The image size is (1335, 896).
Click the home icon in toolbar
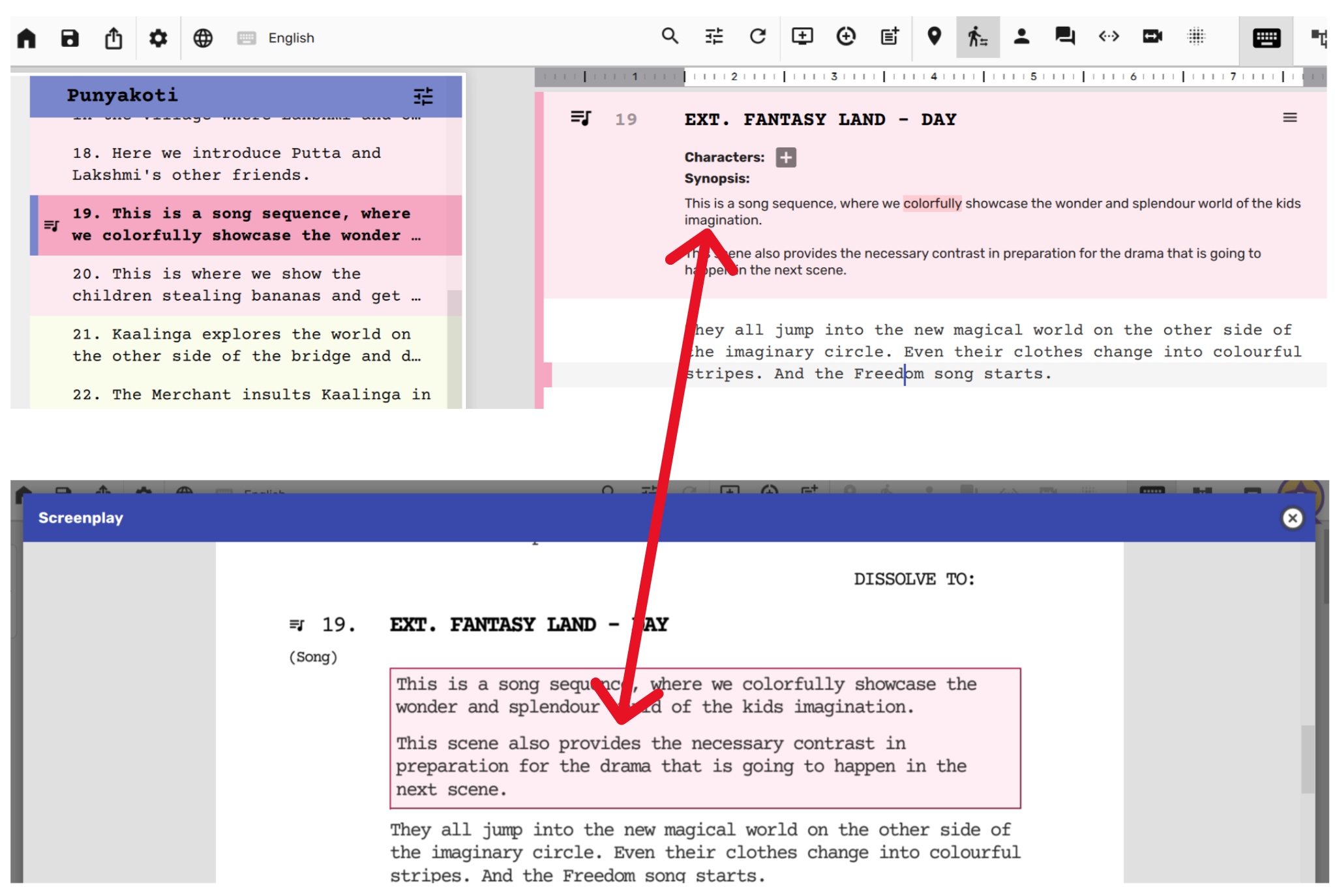tap(27, 38)
